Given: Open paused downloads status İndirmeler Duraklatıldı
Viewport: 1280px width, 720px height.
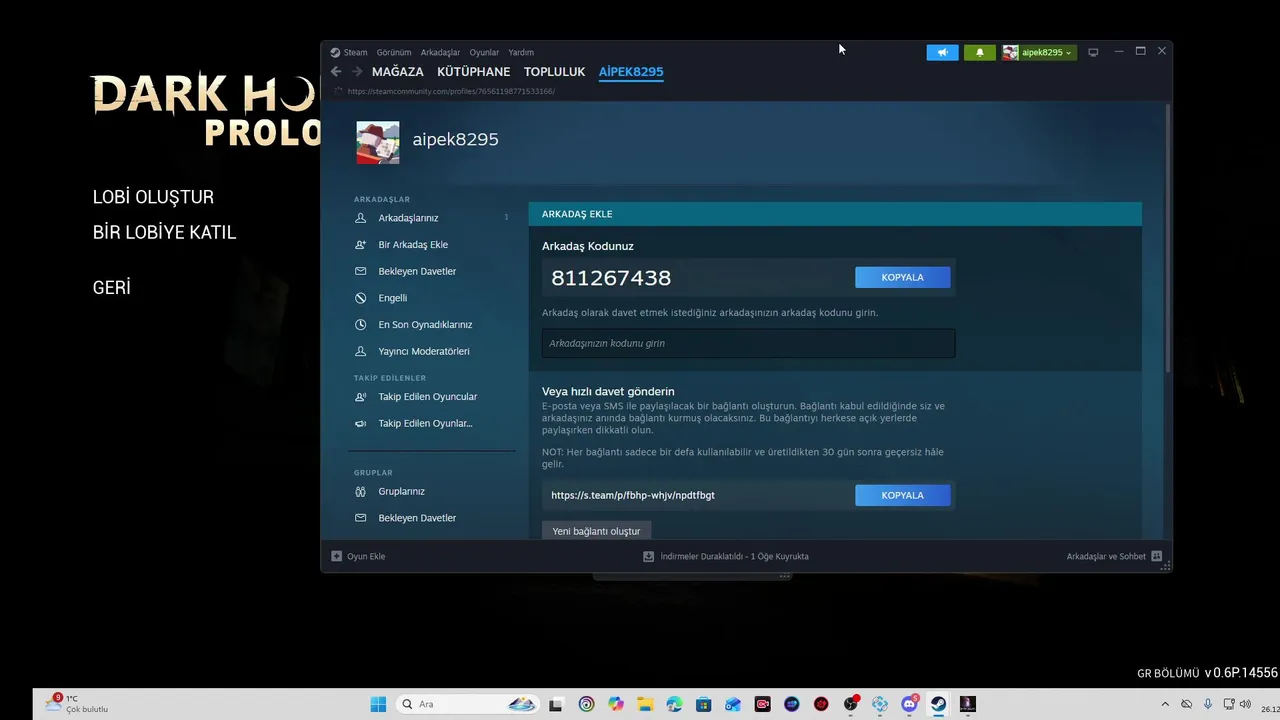Looking at the screenshot, I should click(x=726, y=556).
